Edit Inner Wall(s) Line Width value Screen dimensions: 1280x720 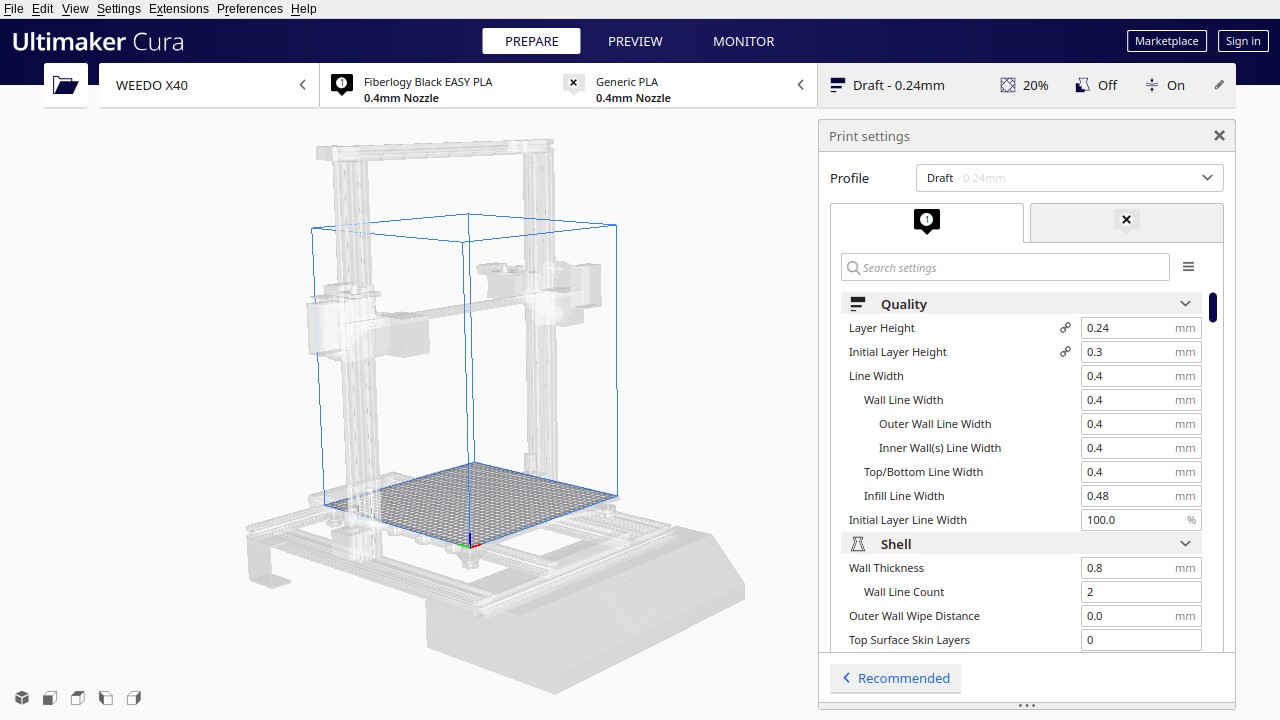1141,448
